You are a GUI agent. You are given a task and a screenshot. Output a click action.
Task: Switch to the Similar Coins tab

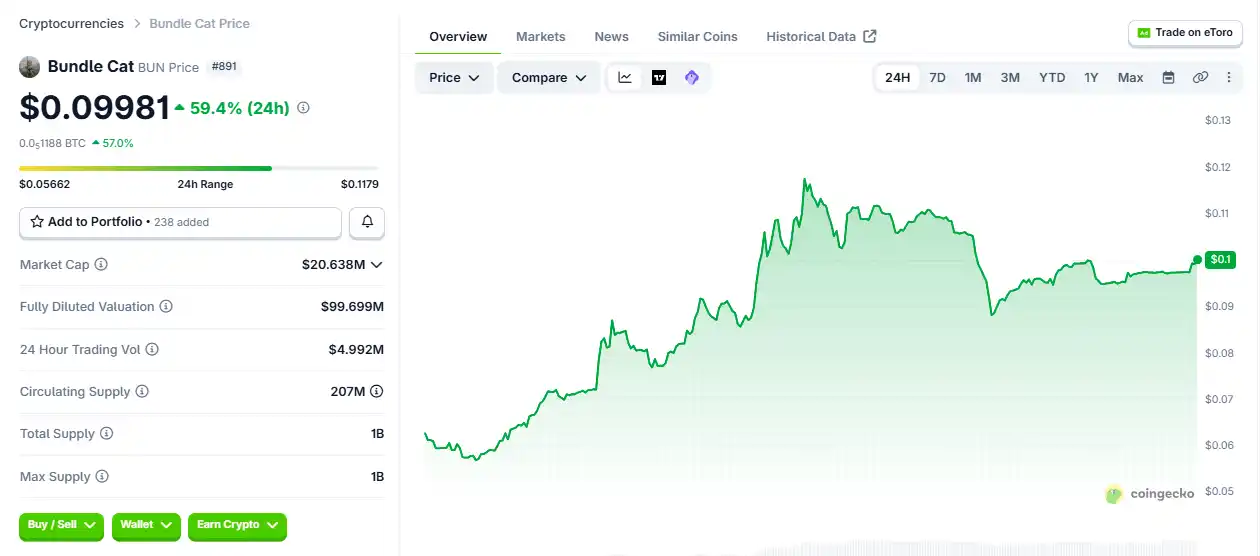(x=698, y=37)
